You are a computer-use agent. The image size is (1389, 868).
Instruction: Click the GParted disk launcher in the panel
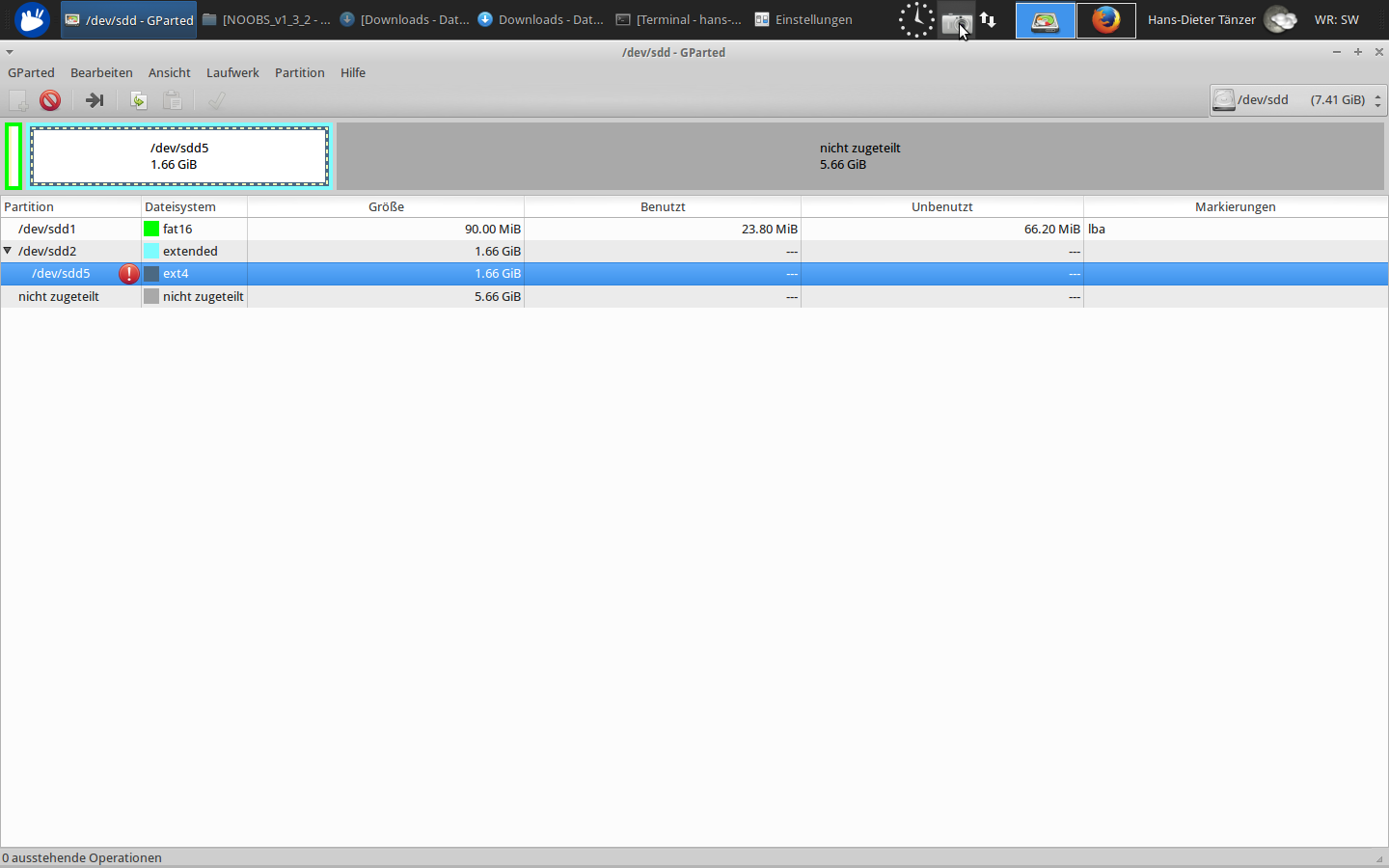(x=1046, y=20)
